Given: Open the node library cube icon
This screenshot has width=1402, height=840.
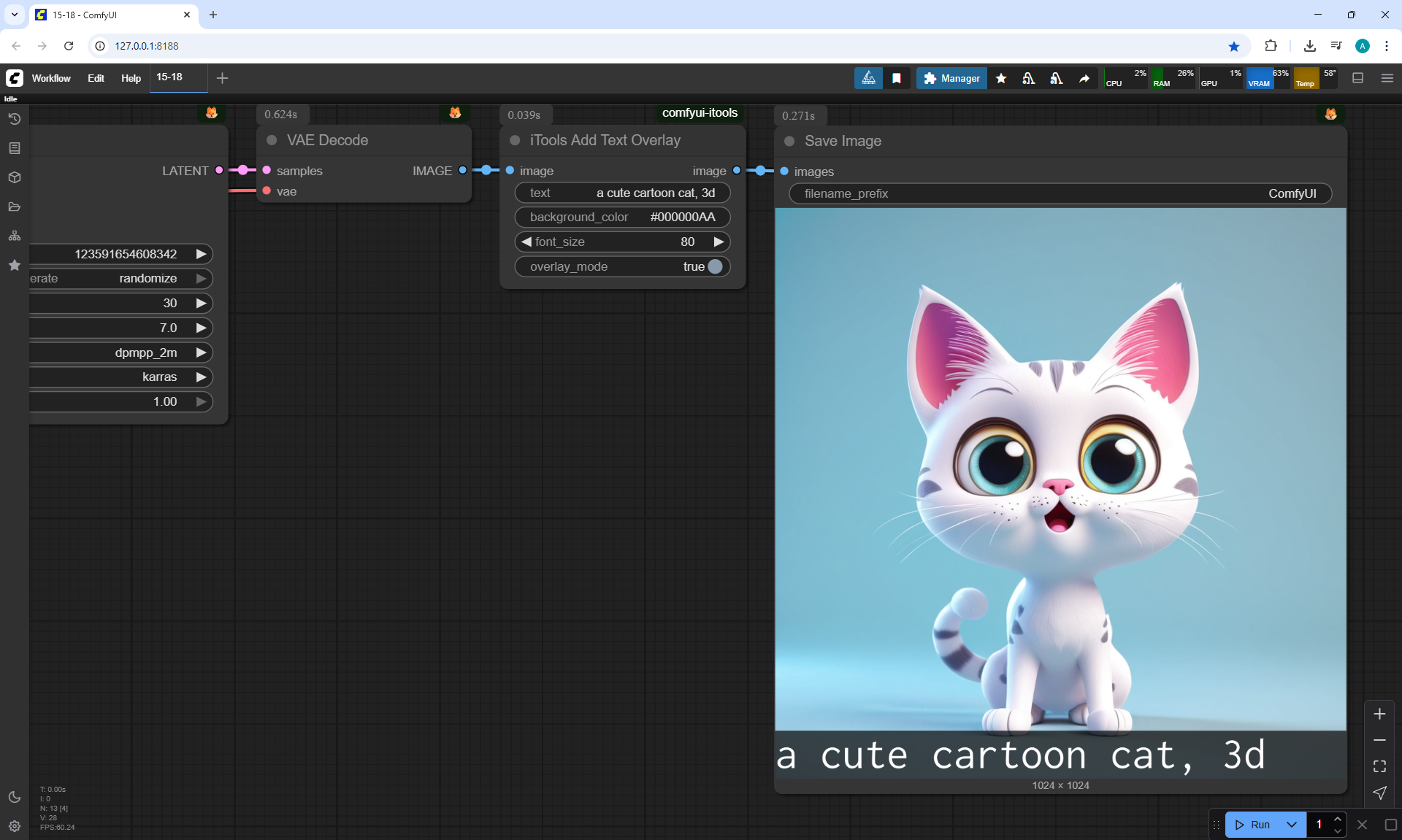Looking at the screenshot, I should pos(15,177).
